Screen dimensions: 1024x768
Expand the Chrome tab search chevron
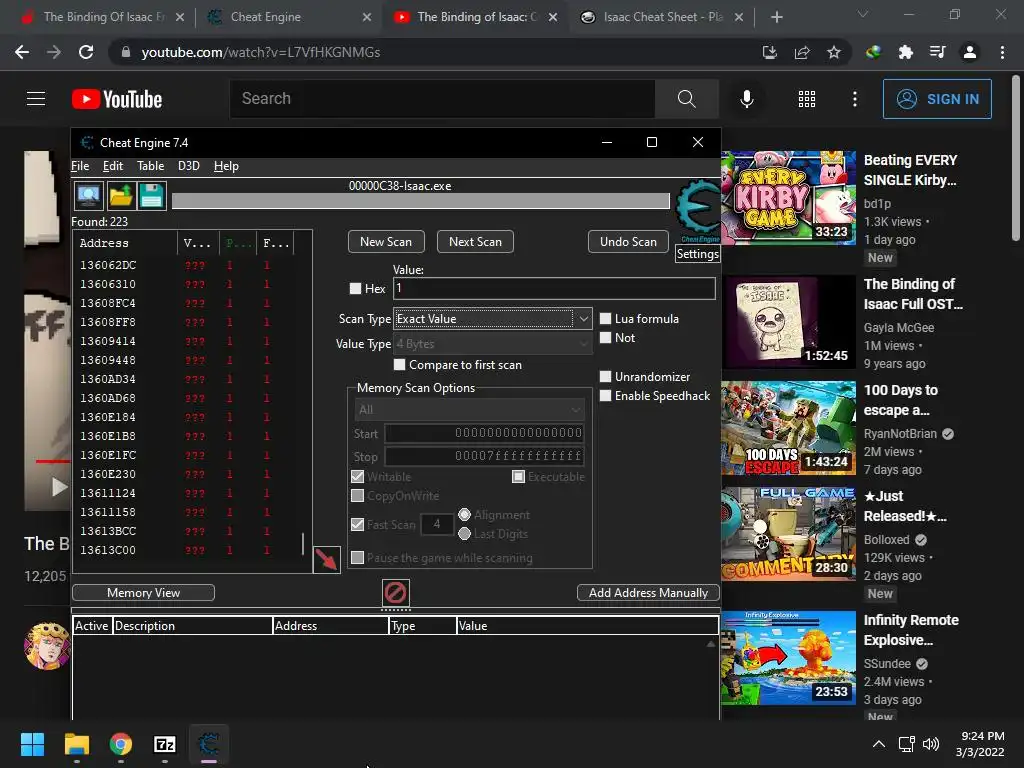point(863,14)
